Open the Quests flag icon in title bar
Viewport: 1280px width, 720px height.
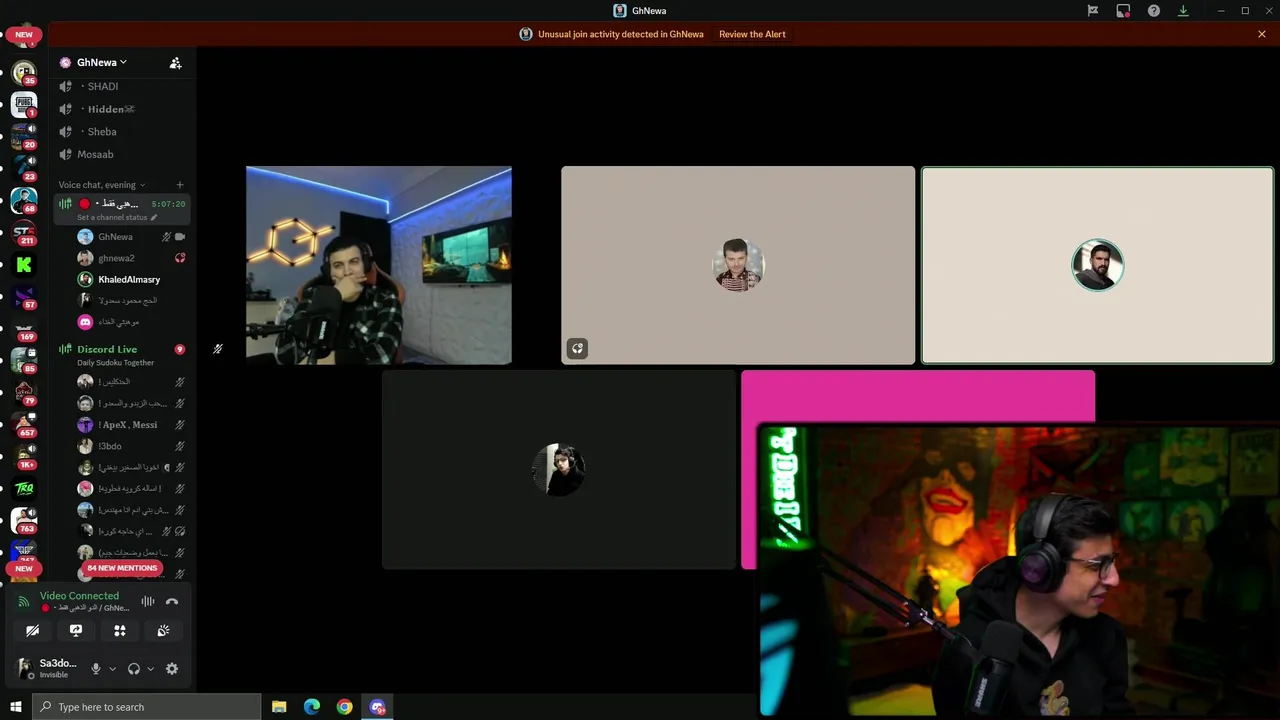coord(1093,11)
